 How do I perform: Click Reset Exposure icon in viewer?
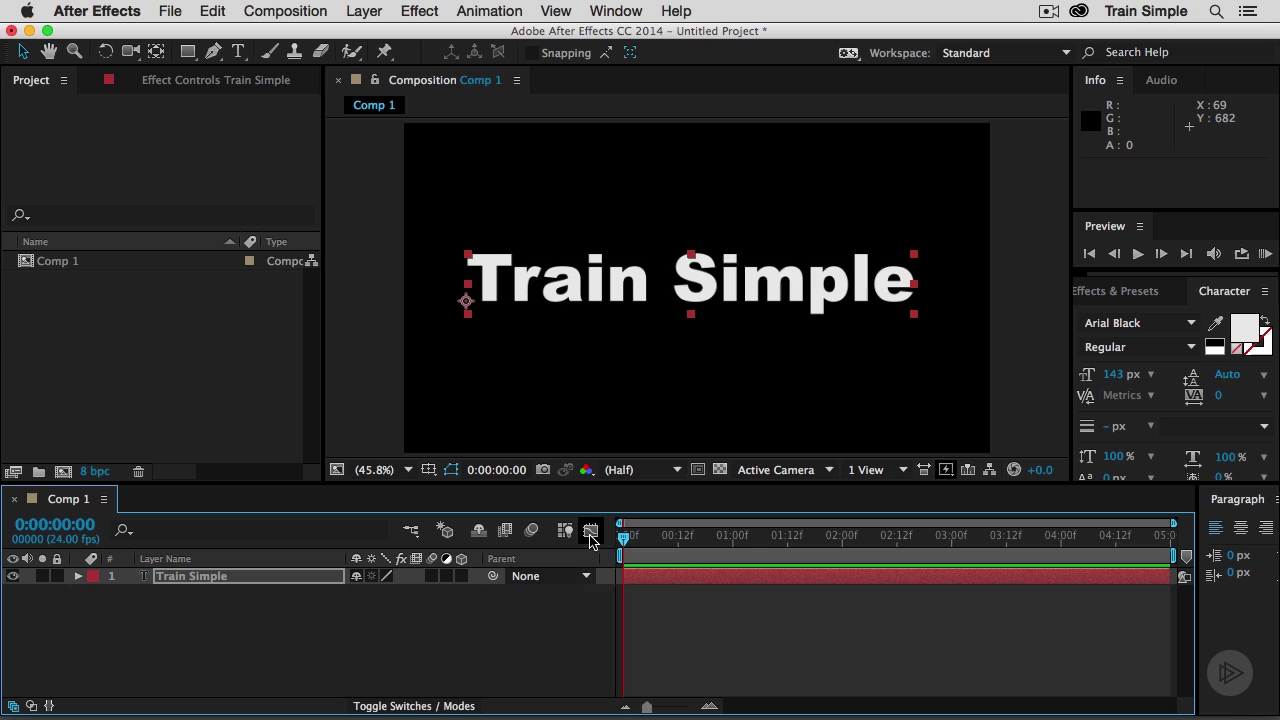(x=1014, y=470)
